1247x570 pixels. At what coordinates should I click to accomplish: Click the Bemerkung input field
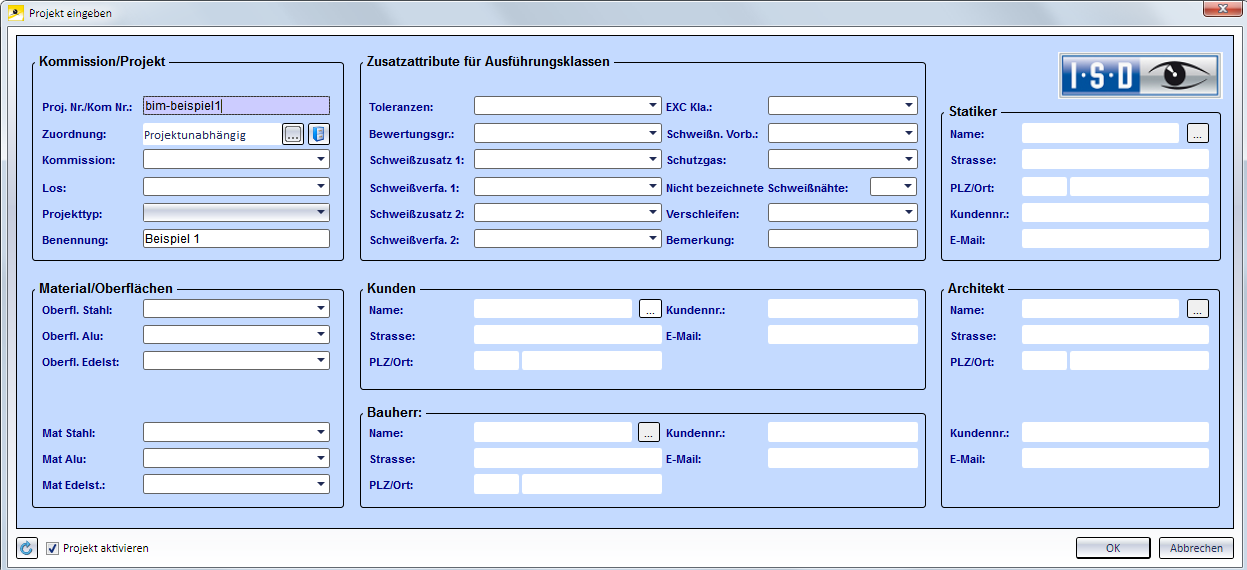point(842,239)
